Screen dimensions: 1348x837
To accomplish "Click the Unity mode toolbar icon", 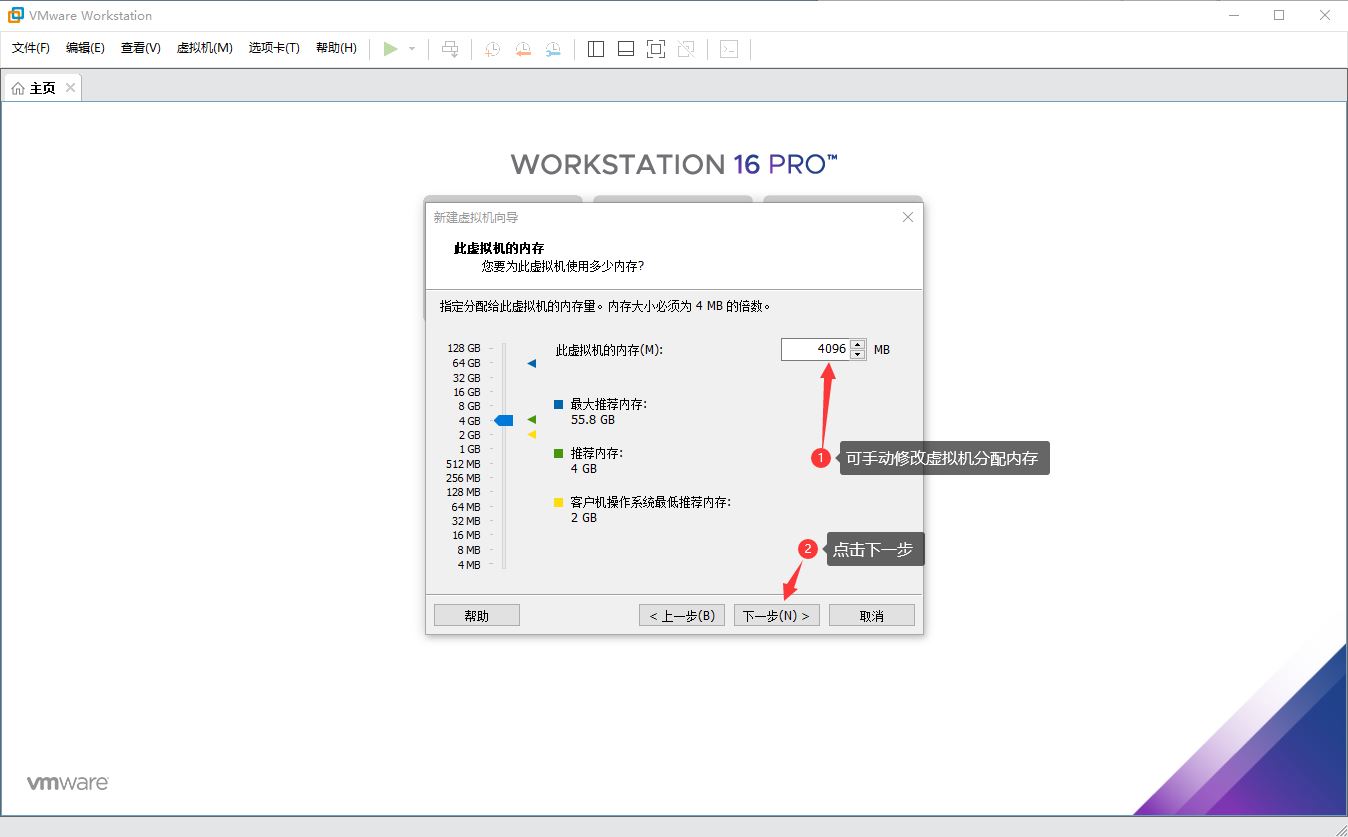I will click(686, 48).
